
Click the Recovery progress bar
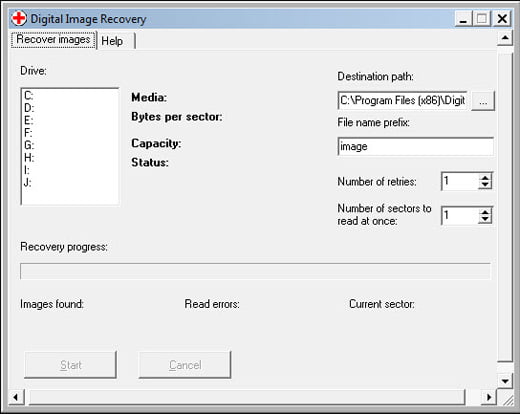(255, 271)
